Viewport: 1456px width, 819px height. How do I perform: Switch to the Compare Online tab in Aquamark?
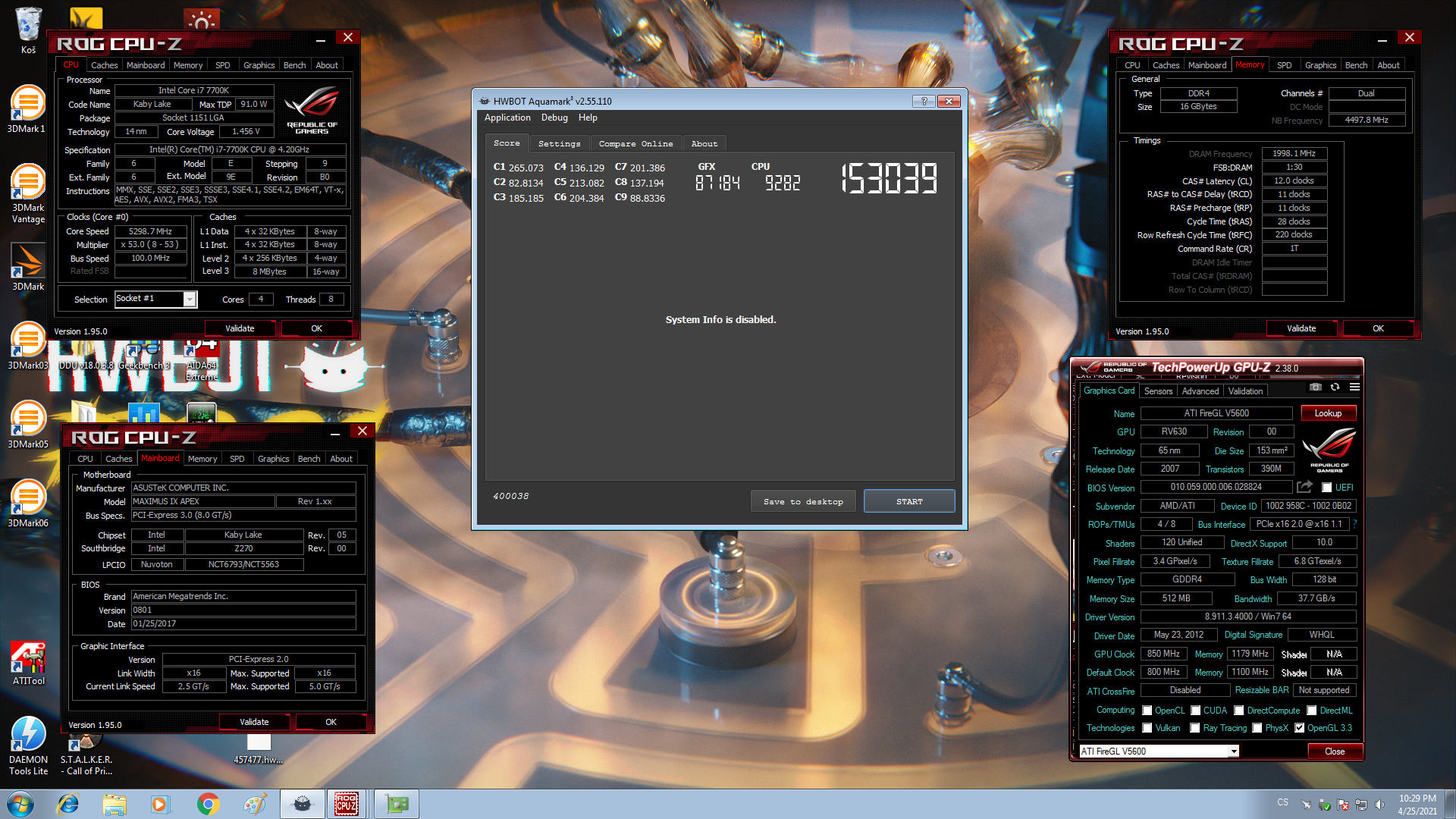[635, 143]
